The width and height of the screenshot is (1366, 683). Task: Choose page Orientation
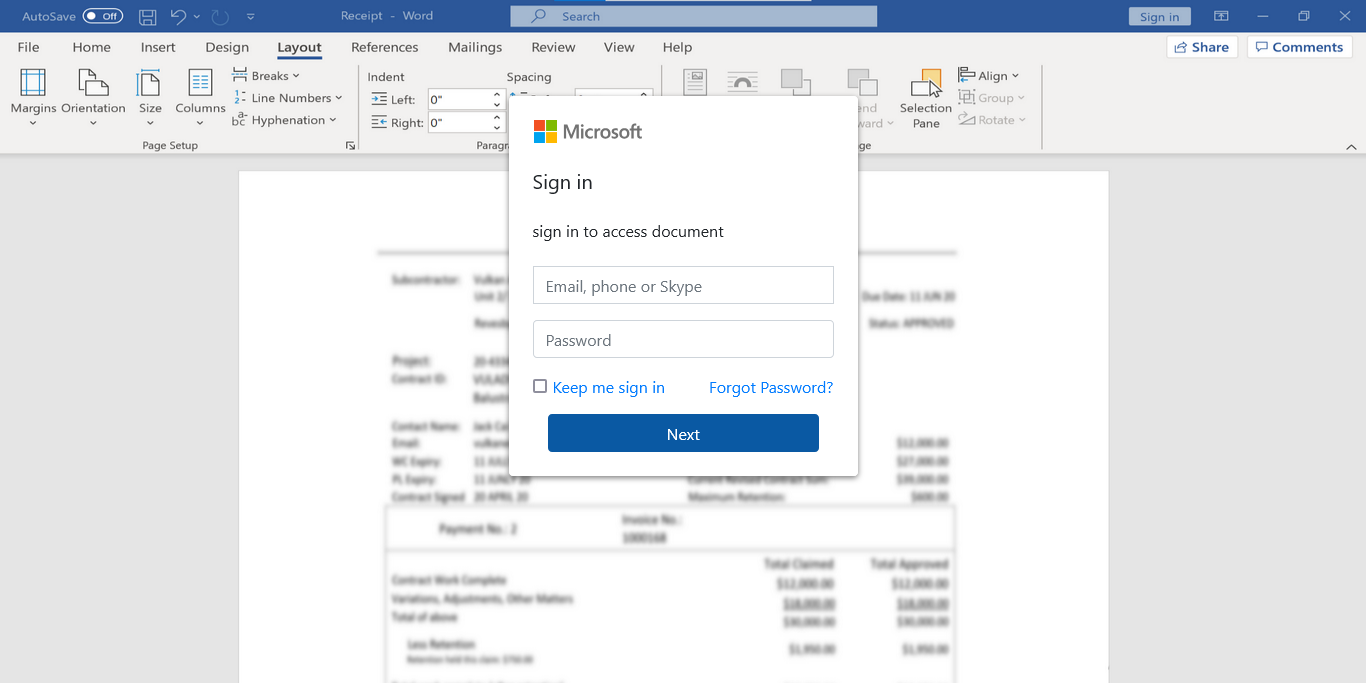(x=93, y=98)
